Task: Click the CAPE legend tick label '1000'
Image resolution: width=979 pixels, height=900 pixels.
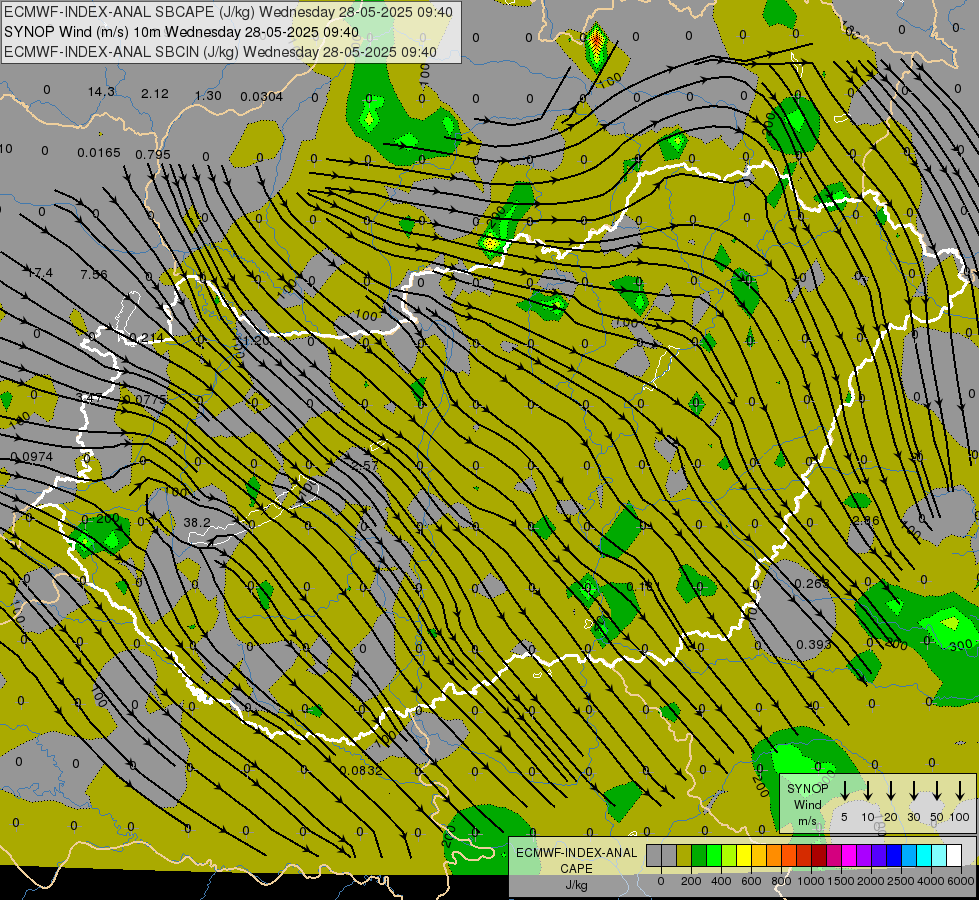Action: (x=810, y=881)
